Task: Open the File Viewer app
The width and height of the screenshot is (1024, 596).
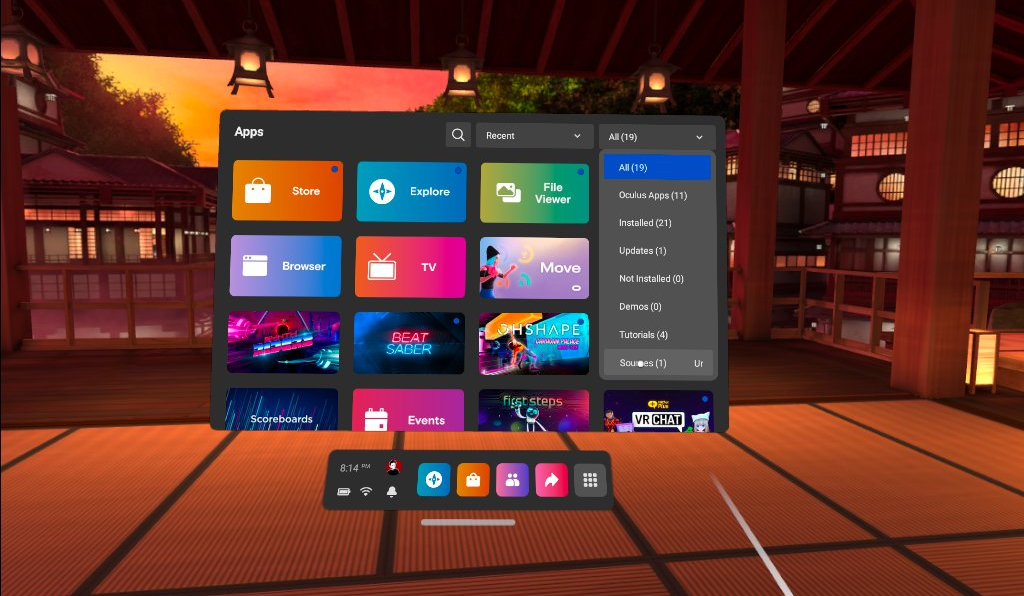Action: click(x=534, y=190)
